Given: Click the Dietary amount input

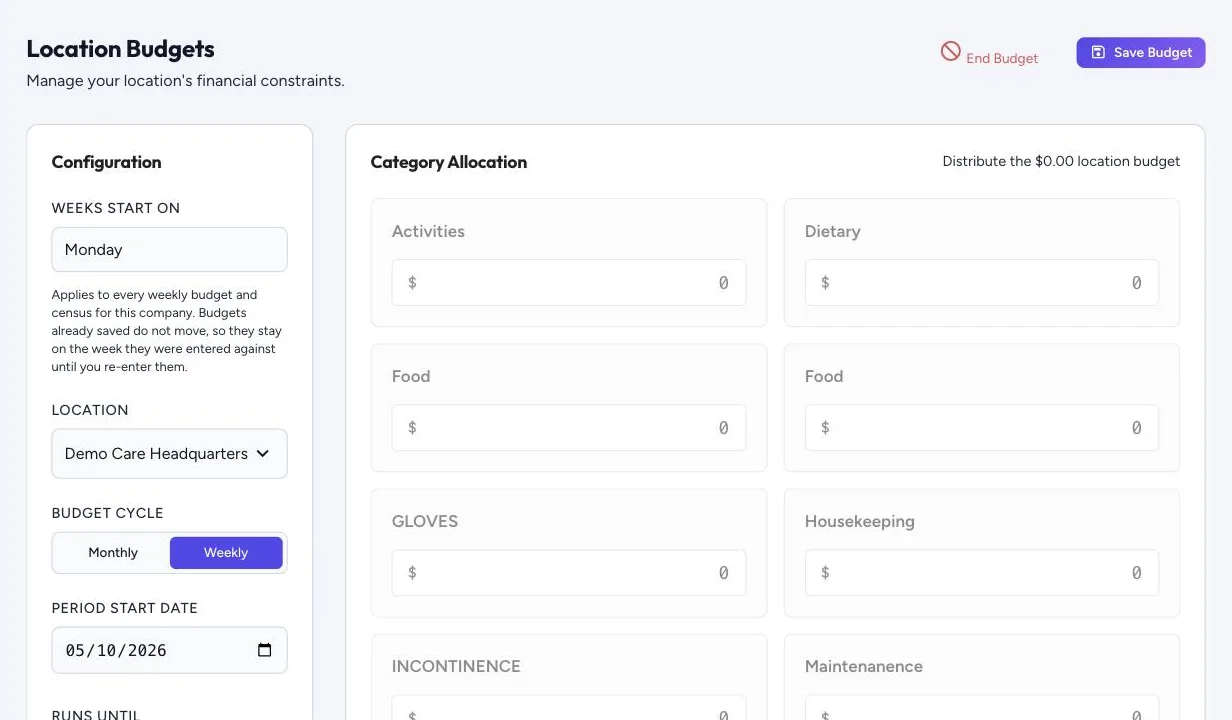Looking at the screenshot, I should pyautogui.click(x=981, y=283).
